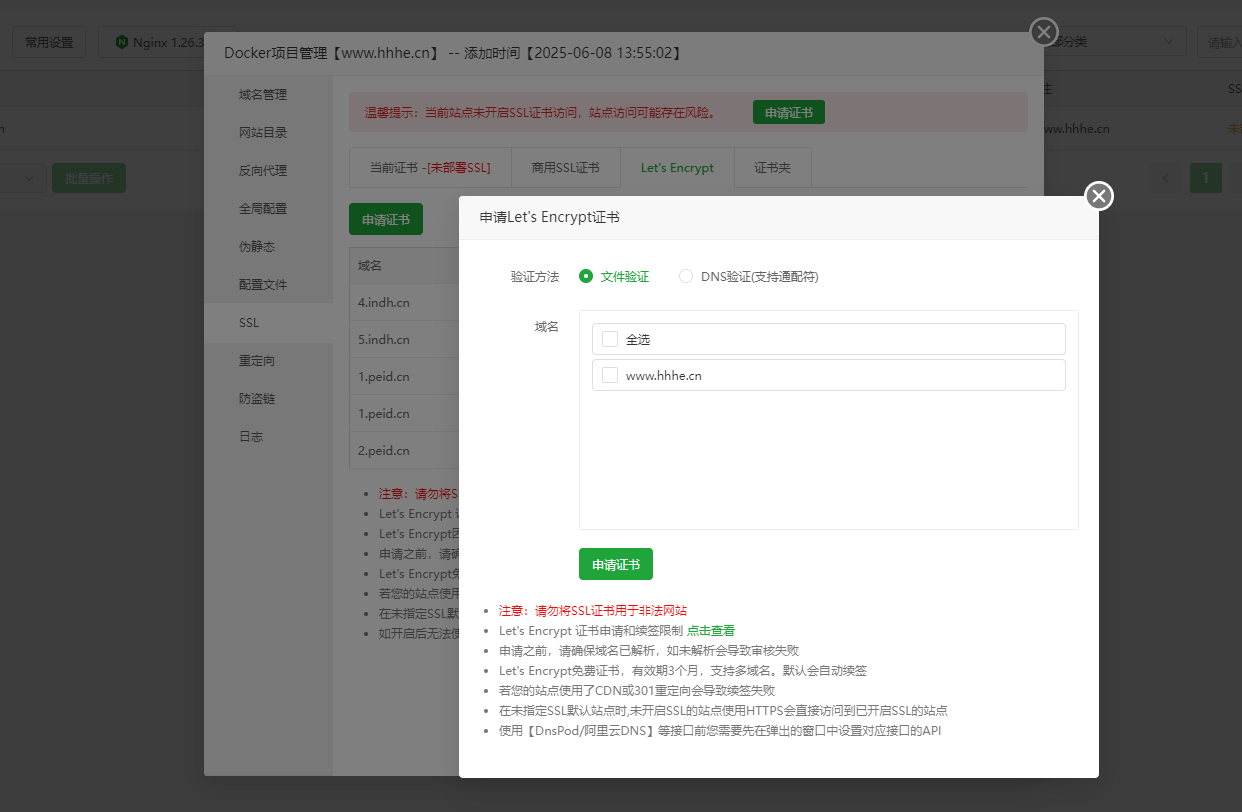Open 伪静态 in the sidebar

pyautogui.click(x=268, y=247)
